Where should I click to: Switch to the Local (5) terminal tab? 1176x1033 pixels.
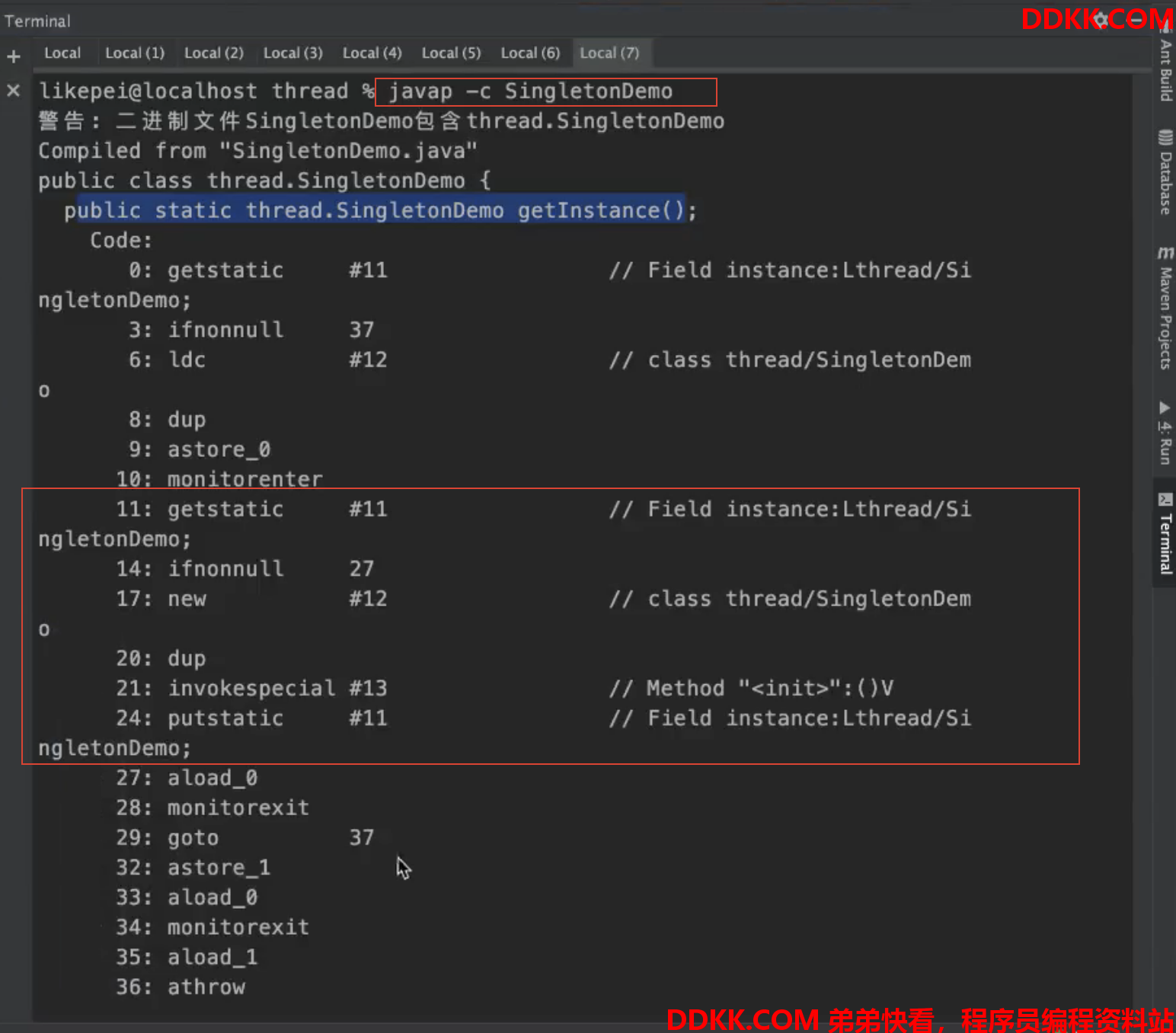pos(452,53)
